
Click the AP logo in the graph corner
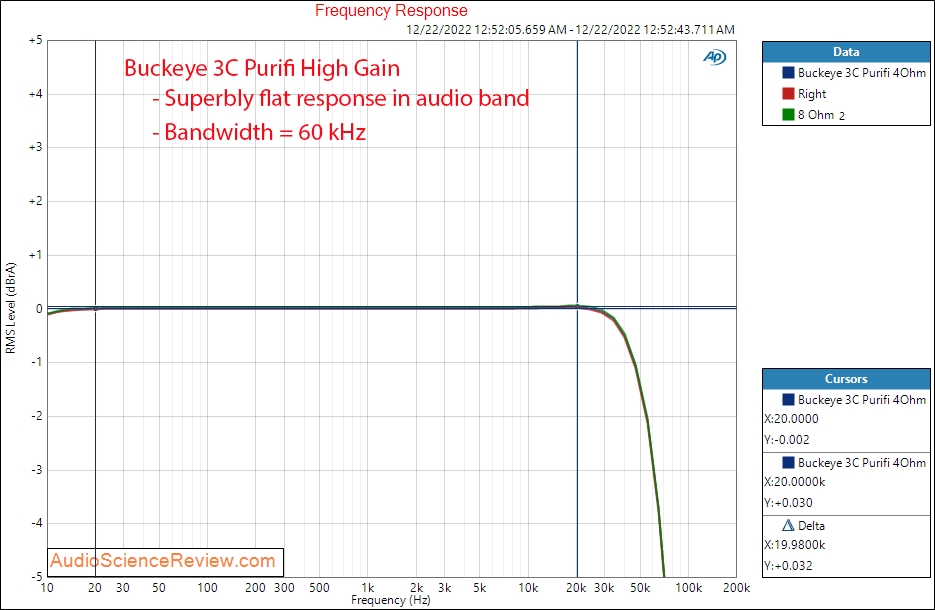[x=714, y=57]
